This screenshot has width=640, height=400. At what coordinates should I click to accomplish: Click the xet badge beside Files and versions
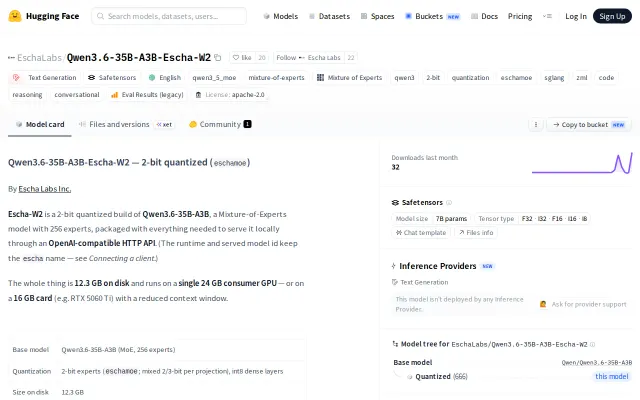pos(164,124)
